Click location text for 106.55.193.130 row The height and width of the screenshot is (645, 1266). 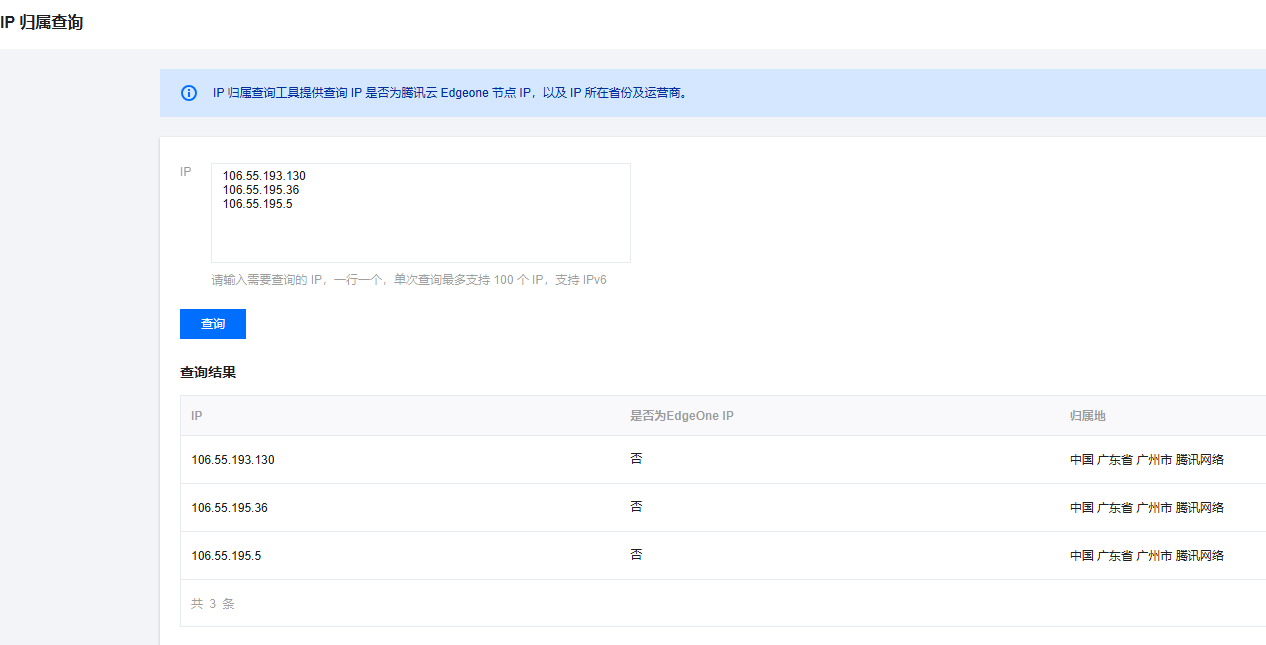coord(1147,460)
